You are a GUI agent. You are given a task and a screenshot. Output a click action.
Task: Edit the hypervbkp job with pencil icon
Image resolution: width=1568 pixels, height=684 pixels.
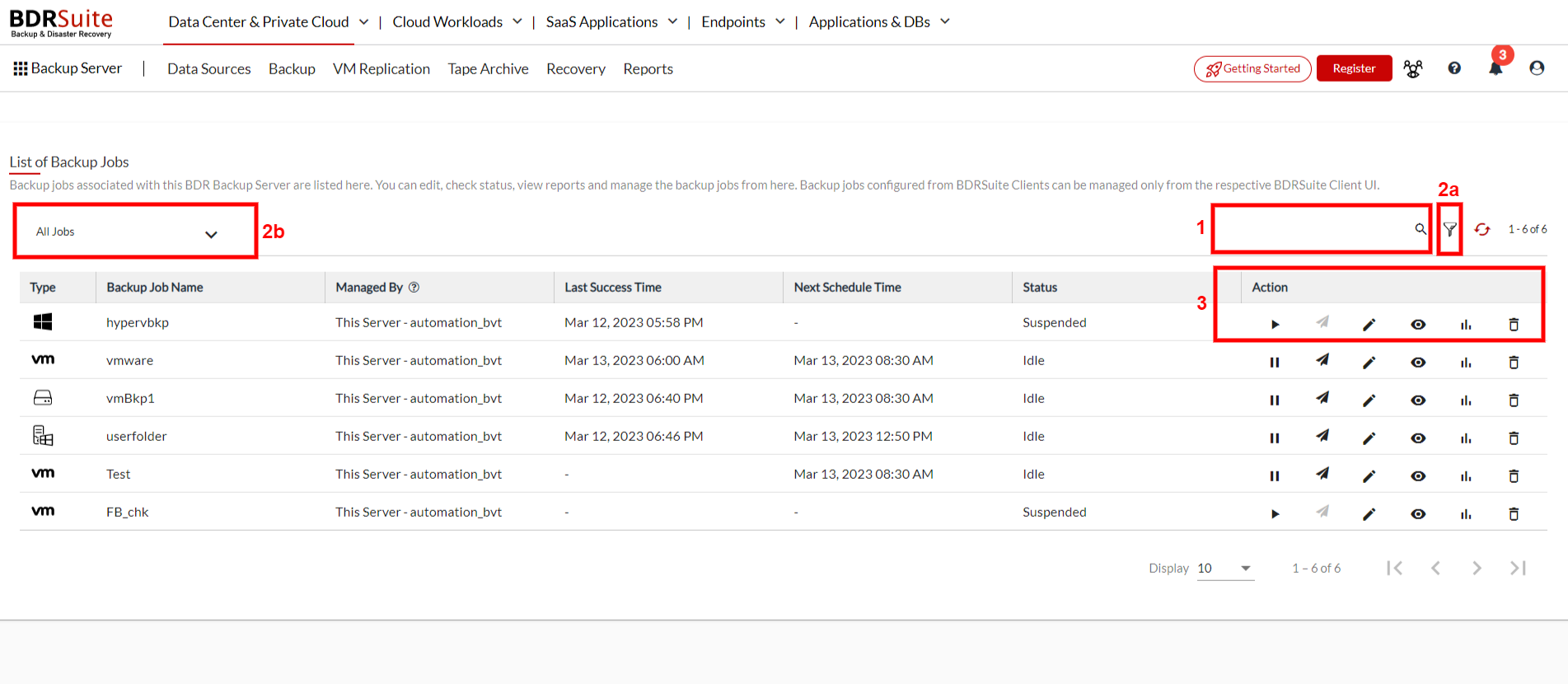(x=1369, y=325)
